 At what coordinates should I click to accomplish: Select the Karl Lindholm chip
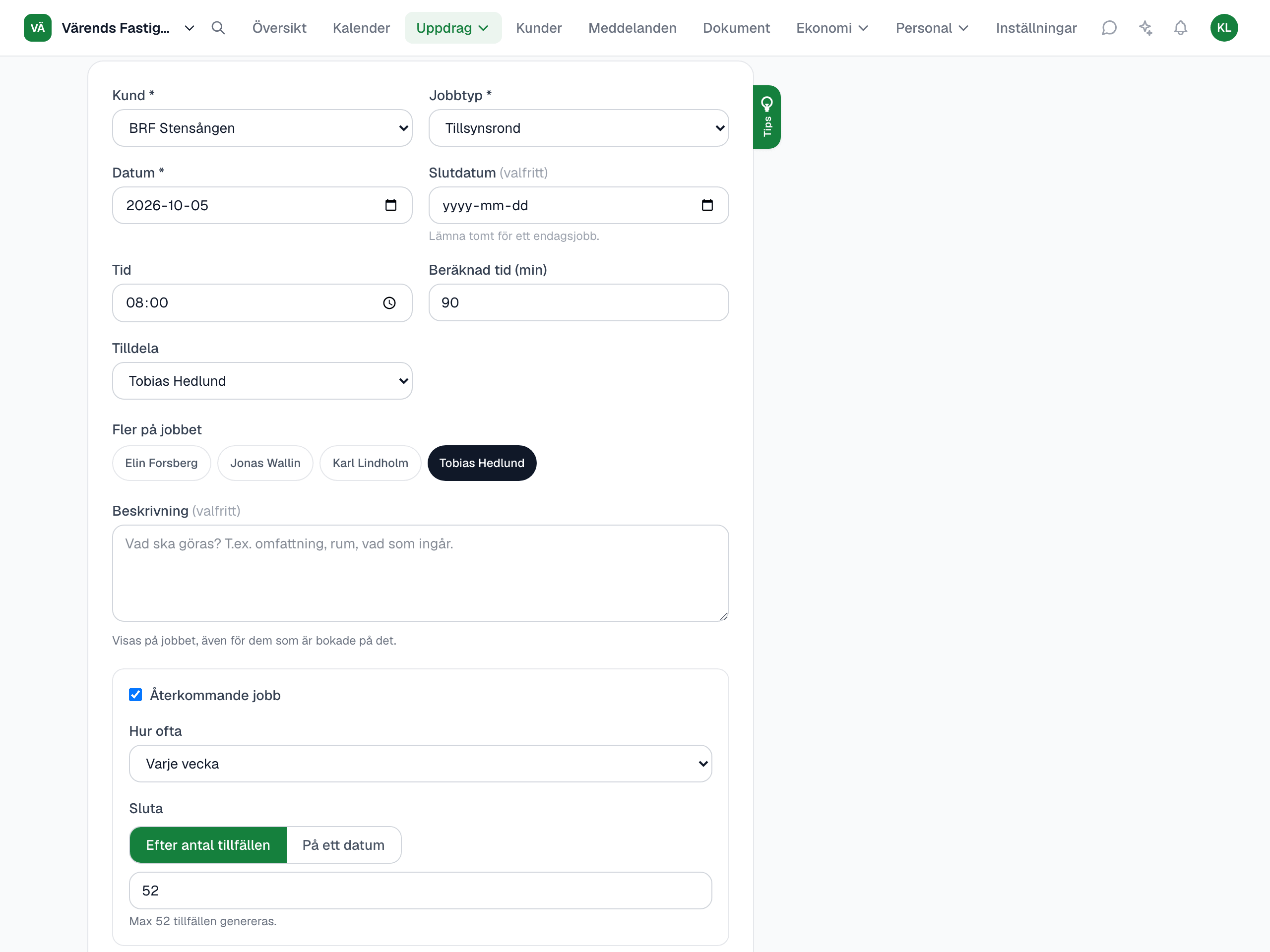[x=370, y=463]
